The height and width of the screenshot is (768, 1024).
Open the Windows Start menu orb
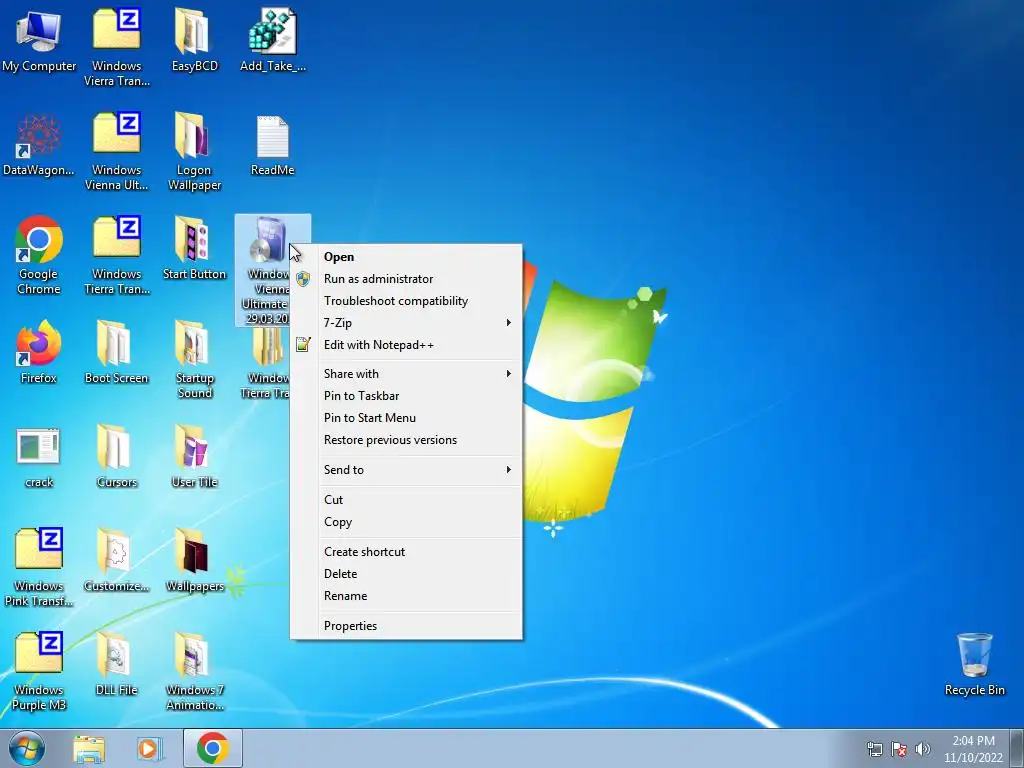(27, 748)
